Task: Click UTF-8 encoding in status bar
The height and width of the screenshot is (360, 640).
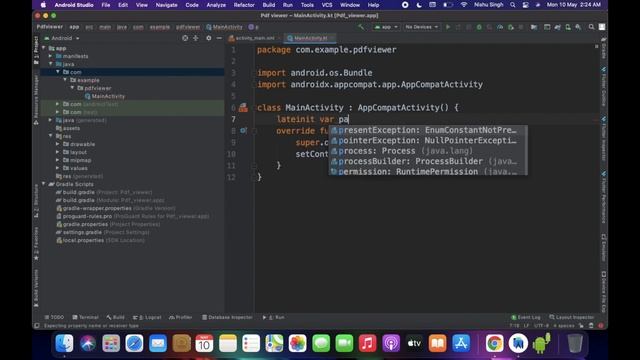Action: pyautogui.click(x=542, y=326)
